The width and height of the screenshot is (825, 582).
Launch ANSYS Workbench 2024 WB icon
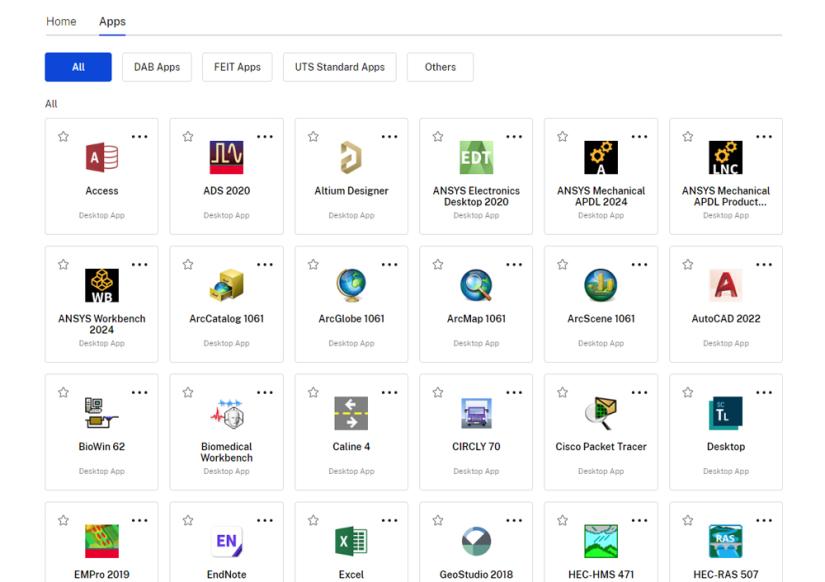click(102, 285)
